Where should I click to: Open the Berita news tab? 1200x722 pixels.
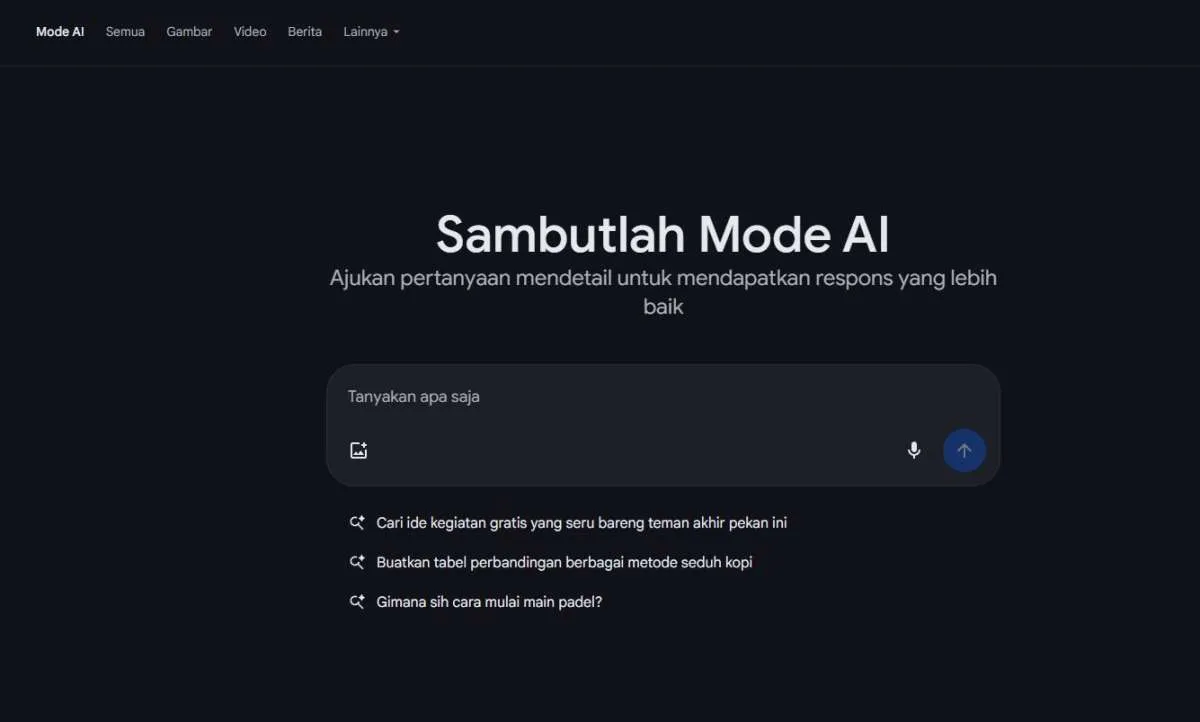[x=304, y=31]
